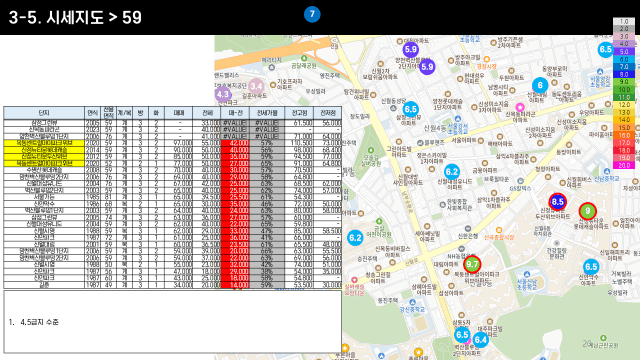Click the pink 3.4 map marker

[x=256, y=86]
